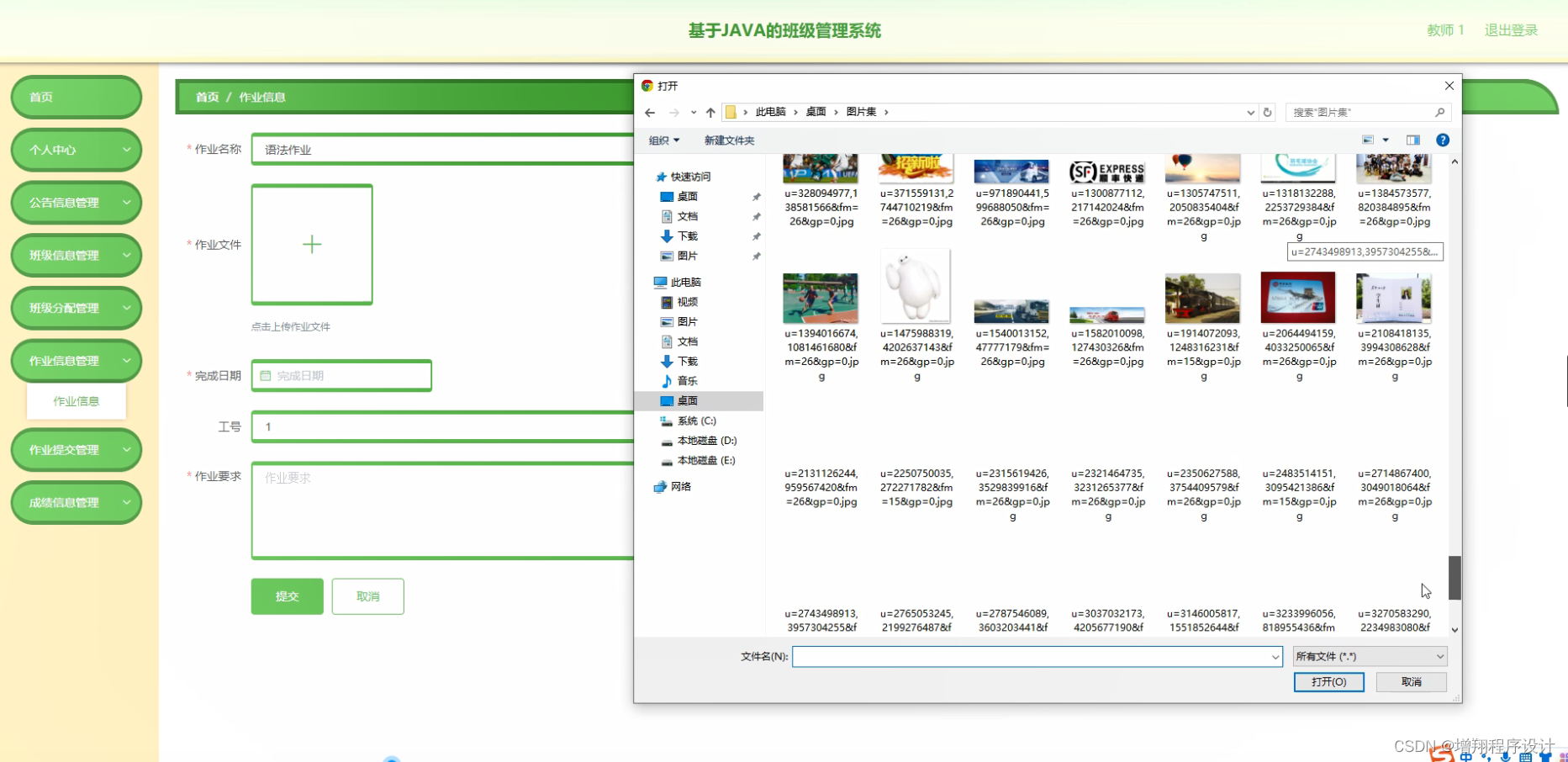Click 新建文件夹 to create a folder

(x=728, y=140)
